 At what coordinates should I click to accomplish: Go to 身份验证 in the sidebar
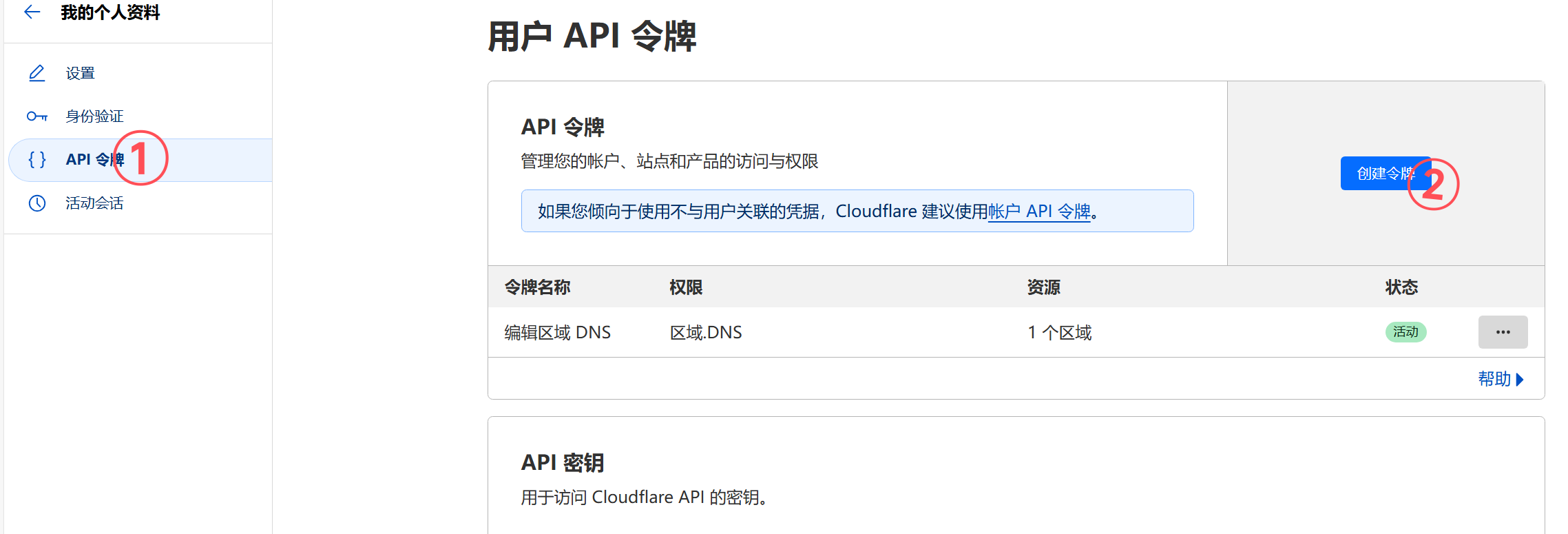point(94,116)
